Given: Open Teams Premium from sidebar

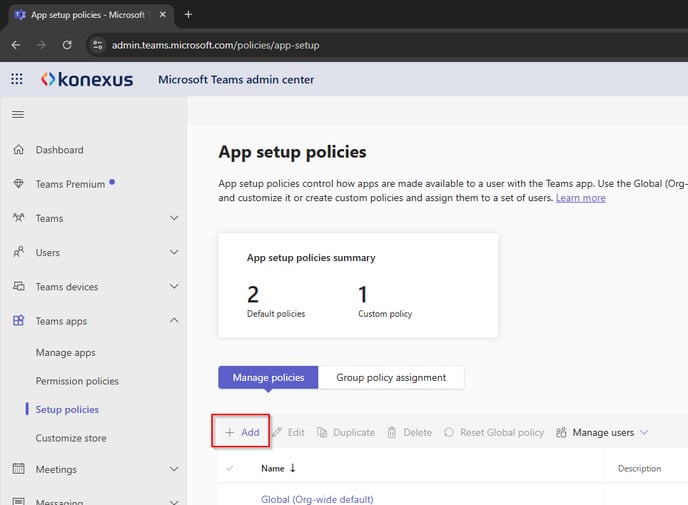Looking at the screenshot, I should coord(70,184).
